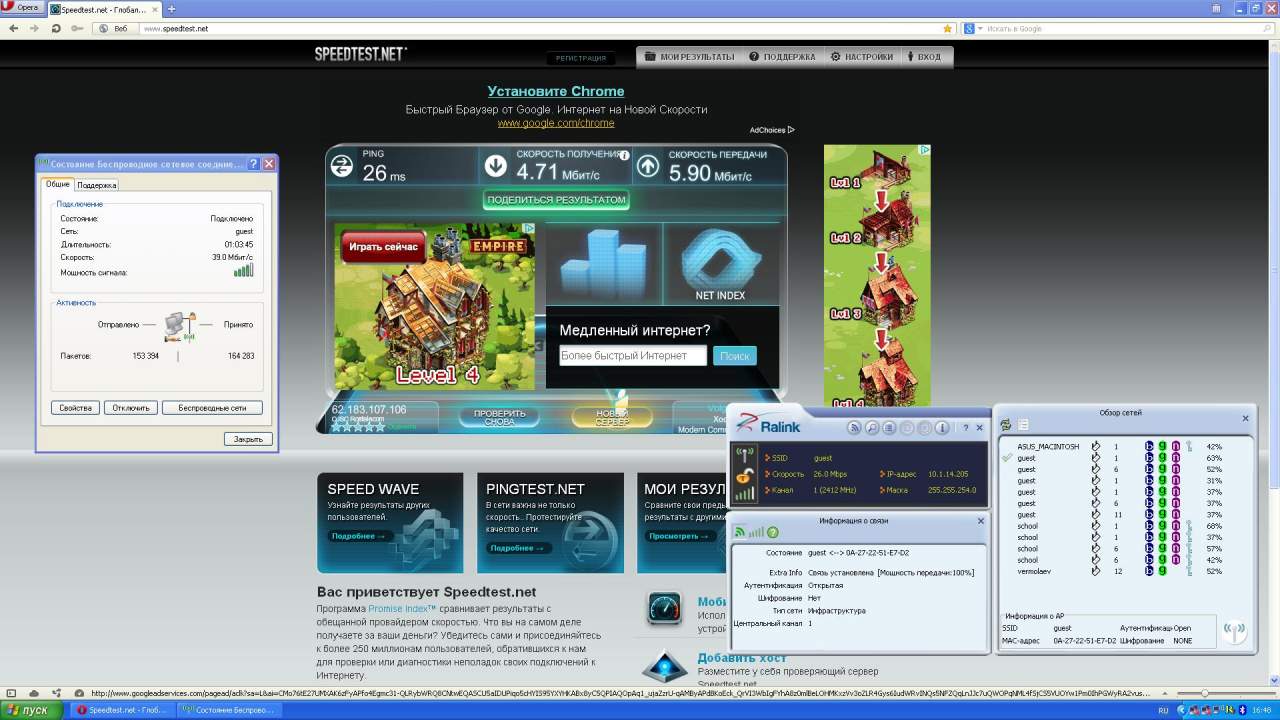Click the Веб site badge in address bar

(x=114, y=28)
